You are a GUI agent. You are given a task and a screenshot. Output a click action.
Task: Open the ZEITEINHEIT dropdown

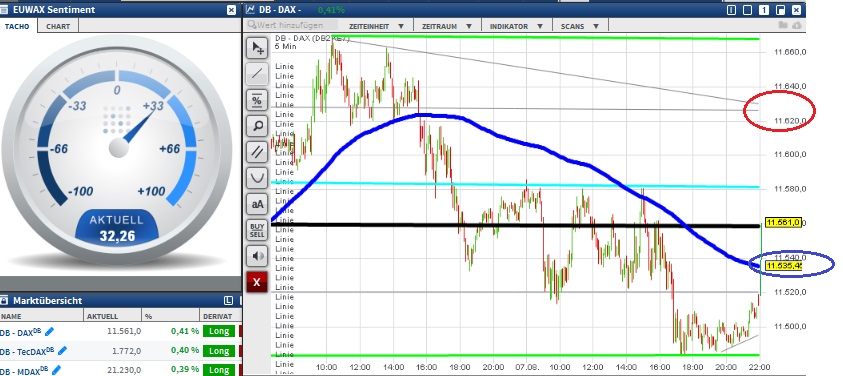click(376, 26)
